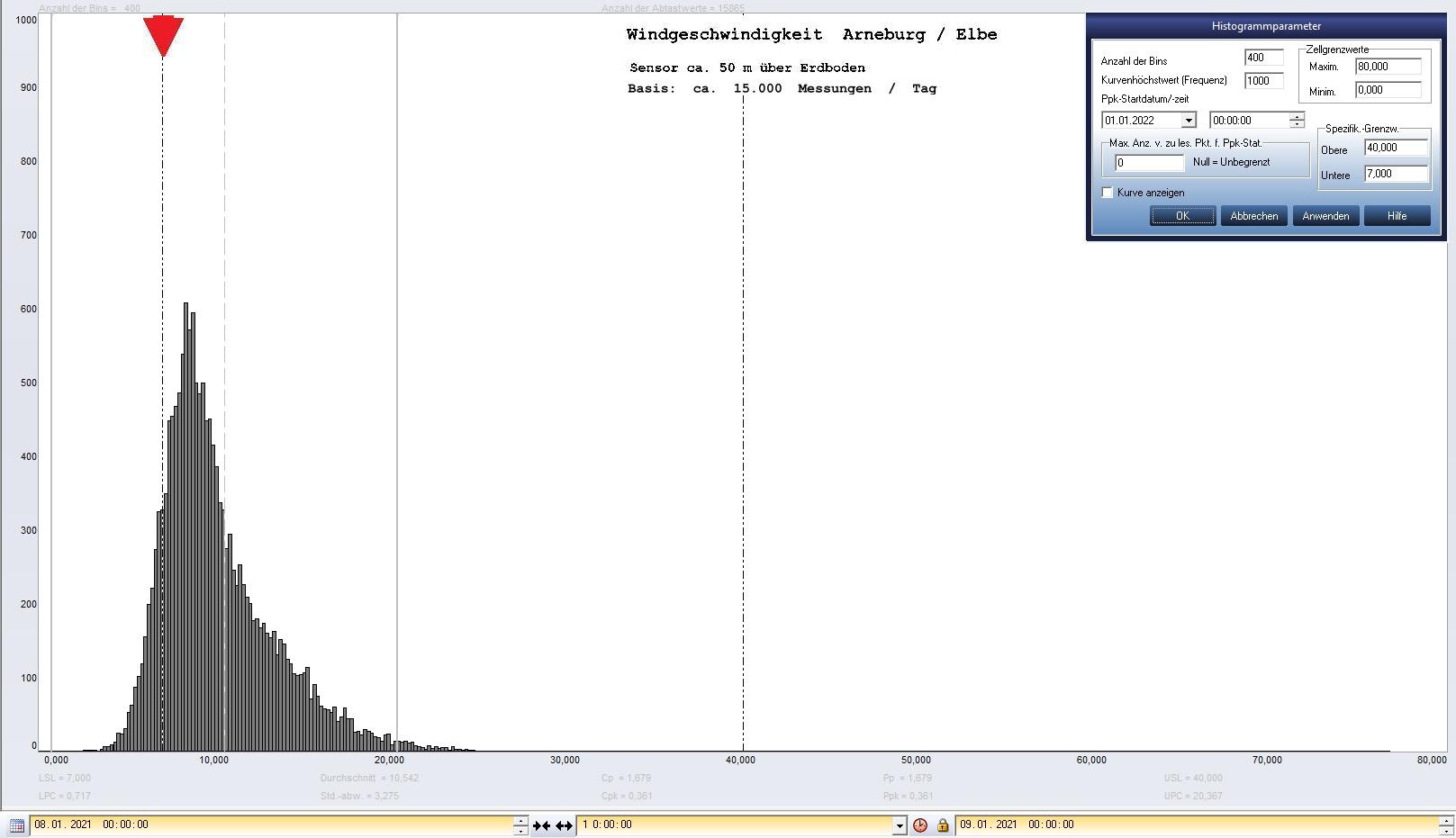This screenshot has width=1456, height=838.
Task: Open the calendar icon in bottom toolbar
Action: point(16,825)
